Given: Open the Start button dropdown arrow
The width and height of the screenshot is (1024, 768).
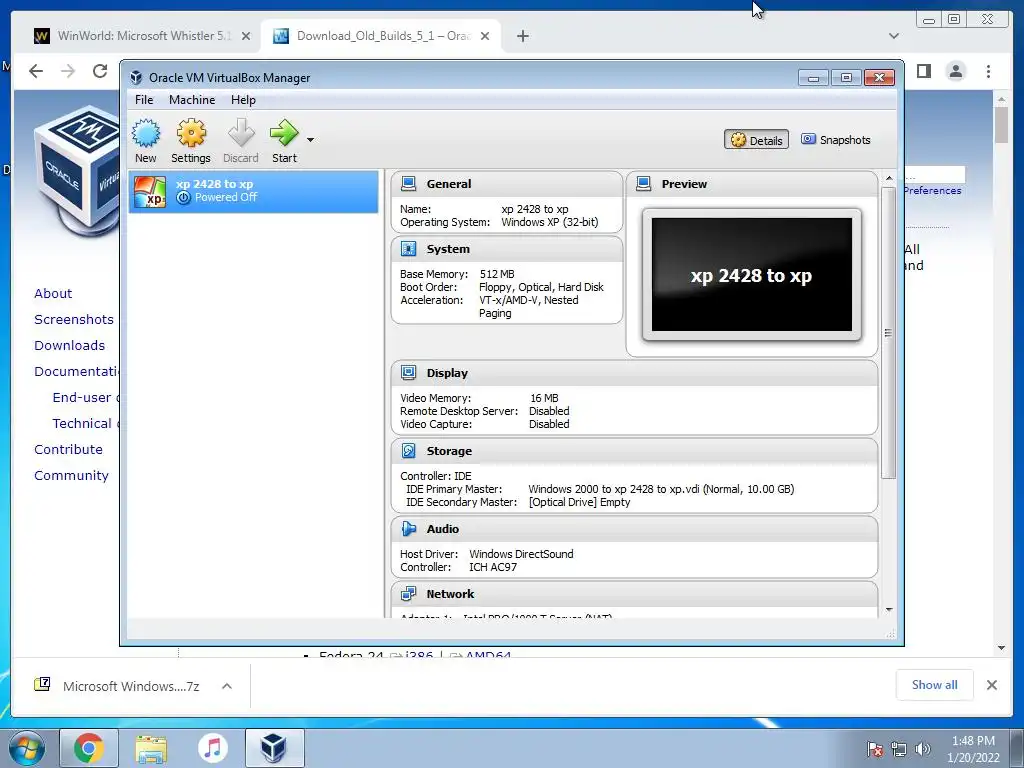Looking at the screenshot, I should [310, 140].
